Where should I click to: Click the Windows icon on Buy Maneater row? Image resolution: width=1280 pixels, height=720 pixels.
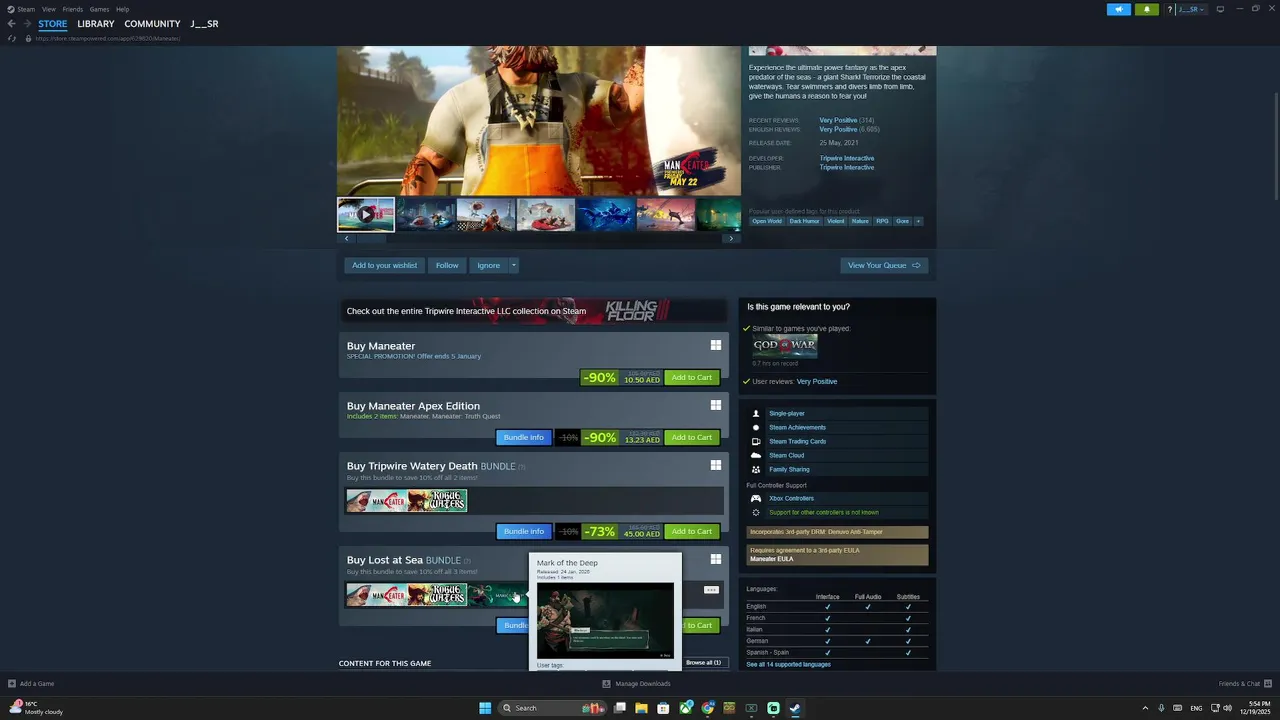(716, 345)
